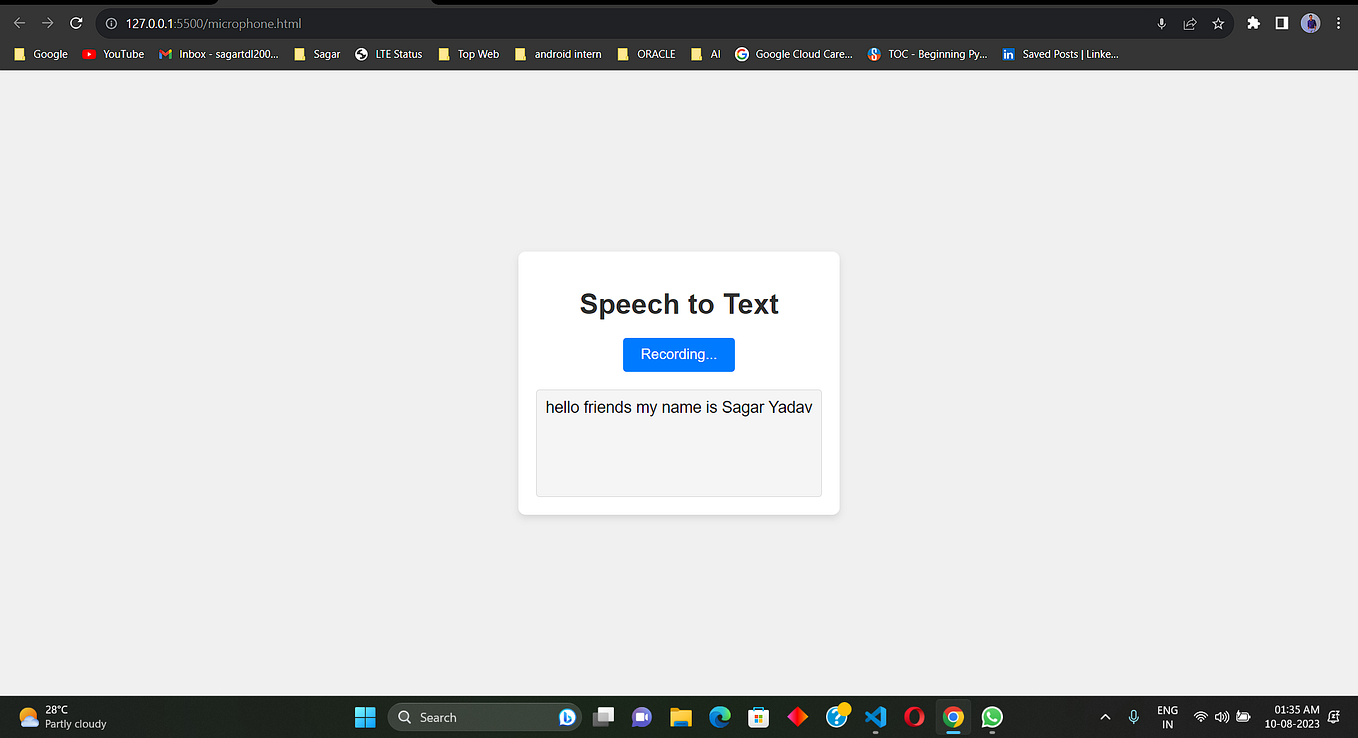Reload the page with the refresh icon
The height and width of the screenshot is (738, 1358).
(75, 22)
